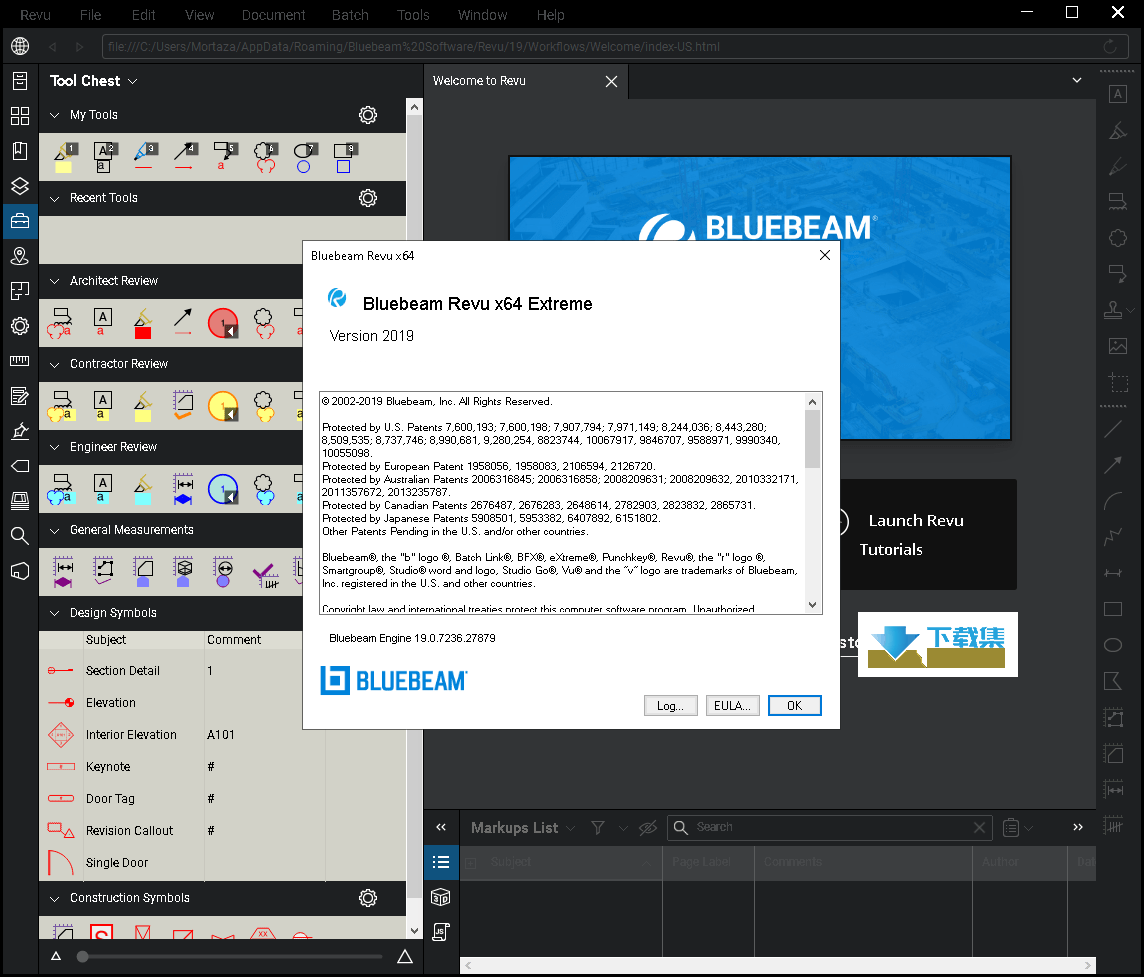This screenshot has height=977, width=1144.
Task: Open the Markups List dropdown arrow
Action: point(571,828)
